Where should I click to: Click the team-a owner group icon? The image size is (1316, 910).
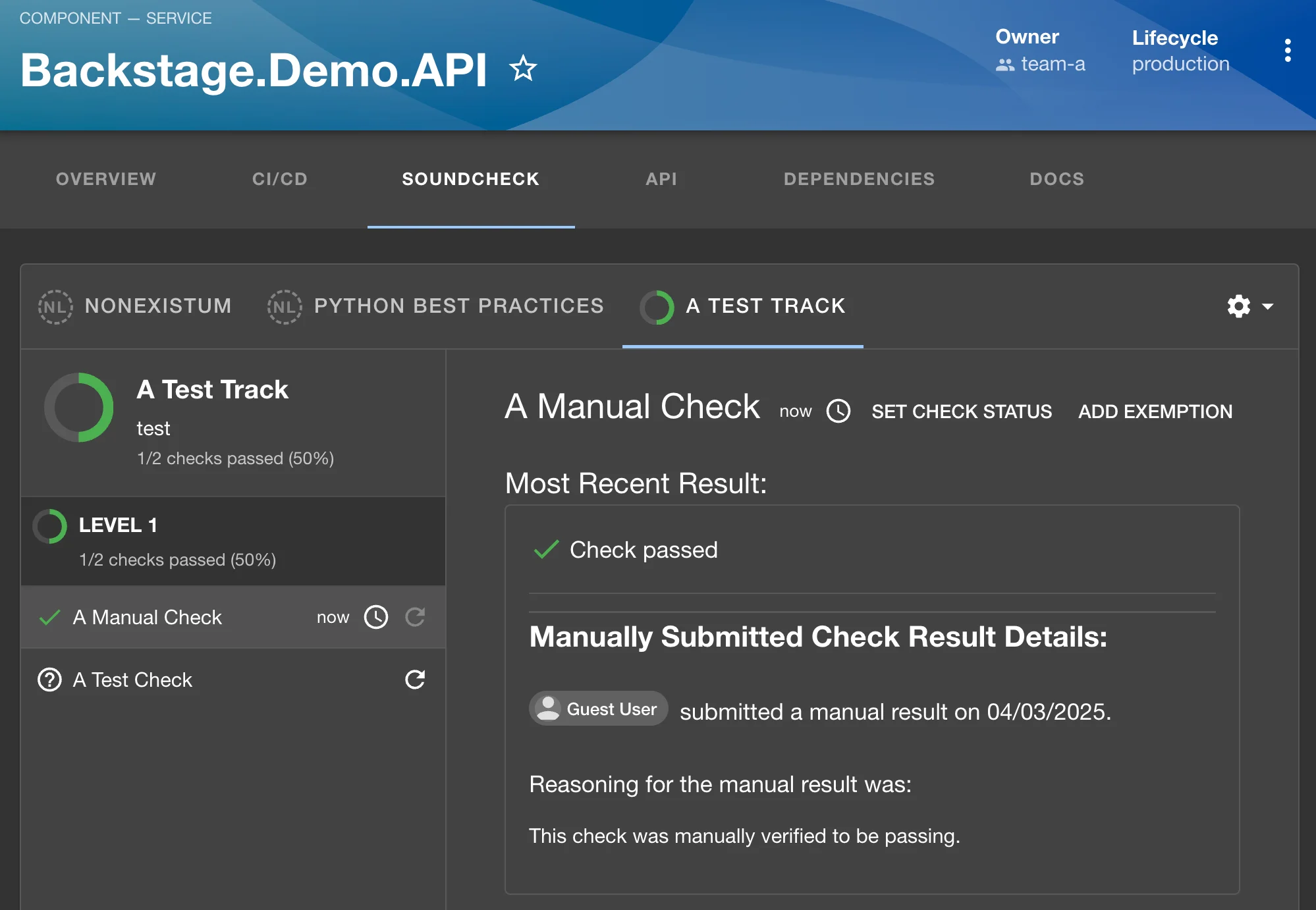coord(1005,65)
